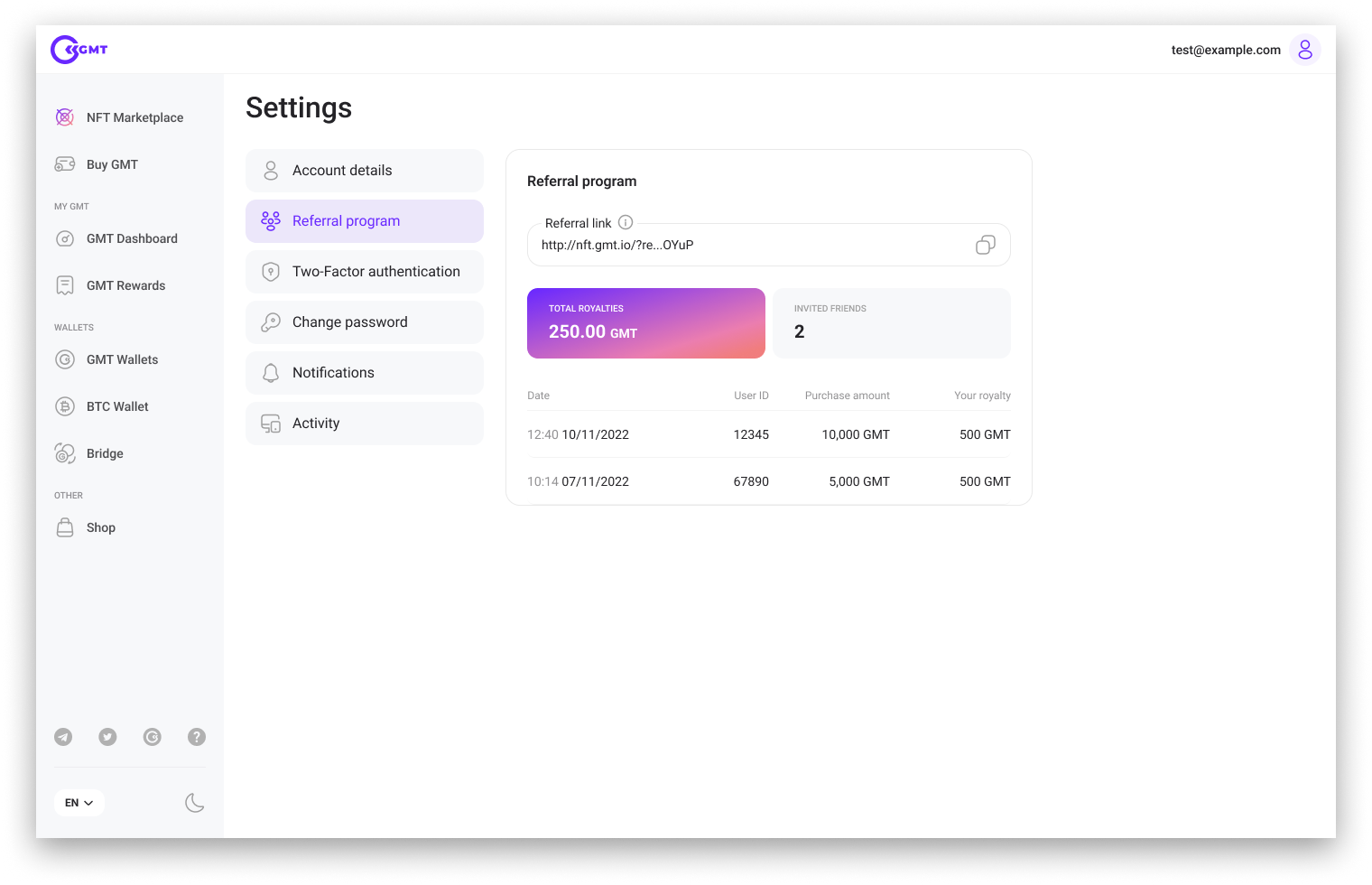Select 500 GMT royalty for user 12345
The image size is (1372, 885).
(985, 434)
